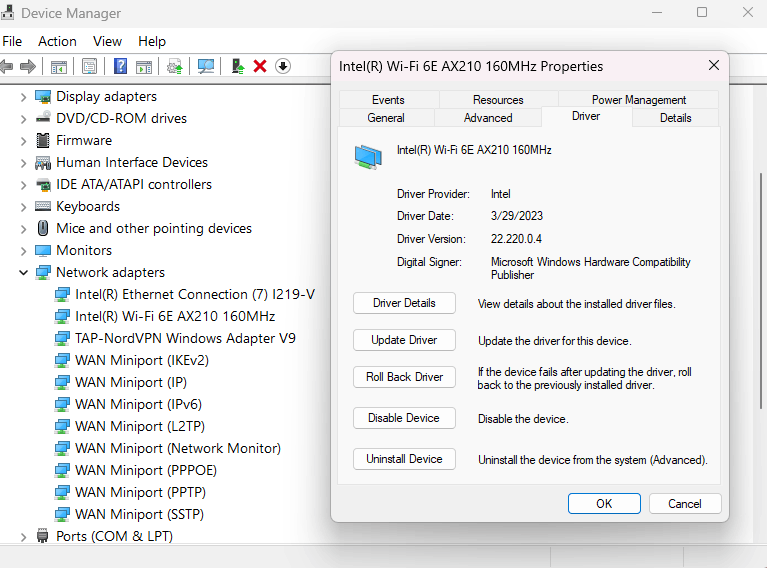The image size is (767, 568).
Task: Click the Intel Ethernet Connection I219-V icon
Action: (x=62, y=295)
